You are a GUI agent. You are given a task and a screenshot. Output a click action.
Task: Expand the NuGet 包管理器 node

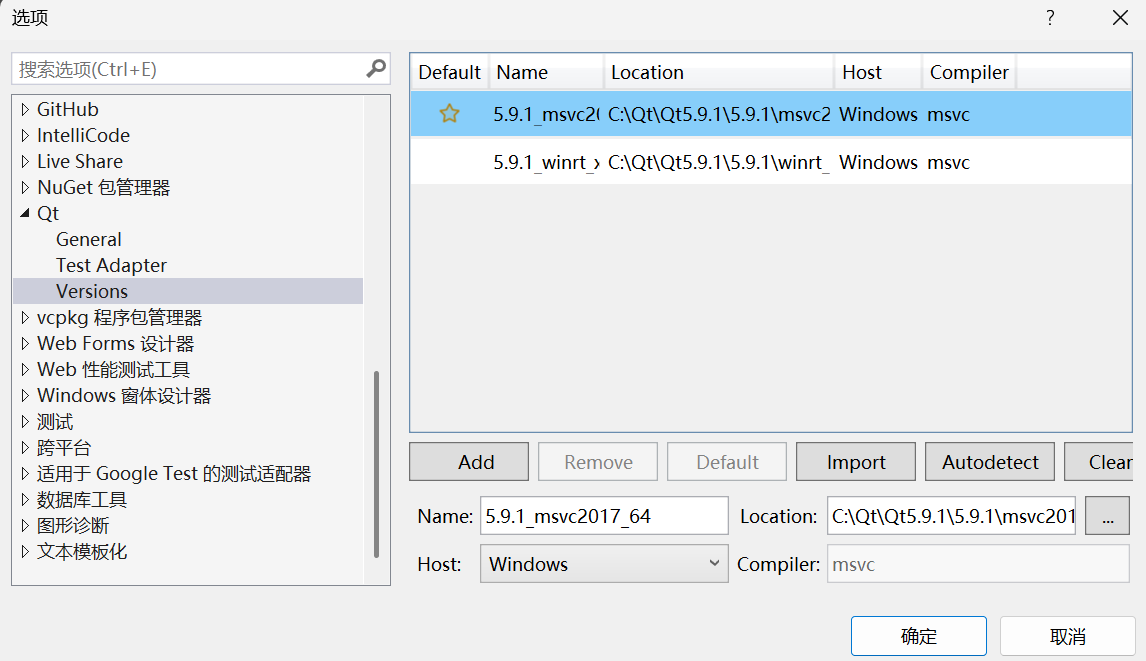tap(24, 187)
